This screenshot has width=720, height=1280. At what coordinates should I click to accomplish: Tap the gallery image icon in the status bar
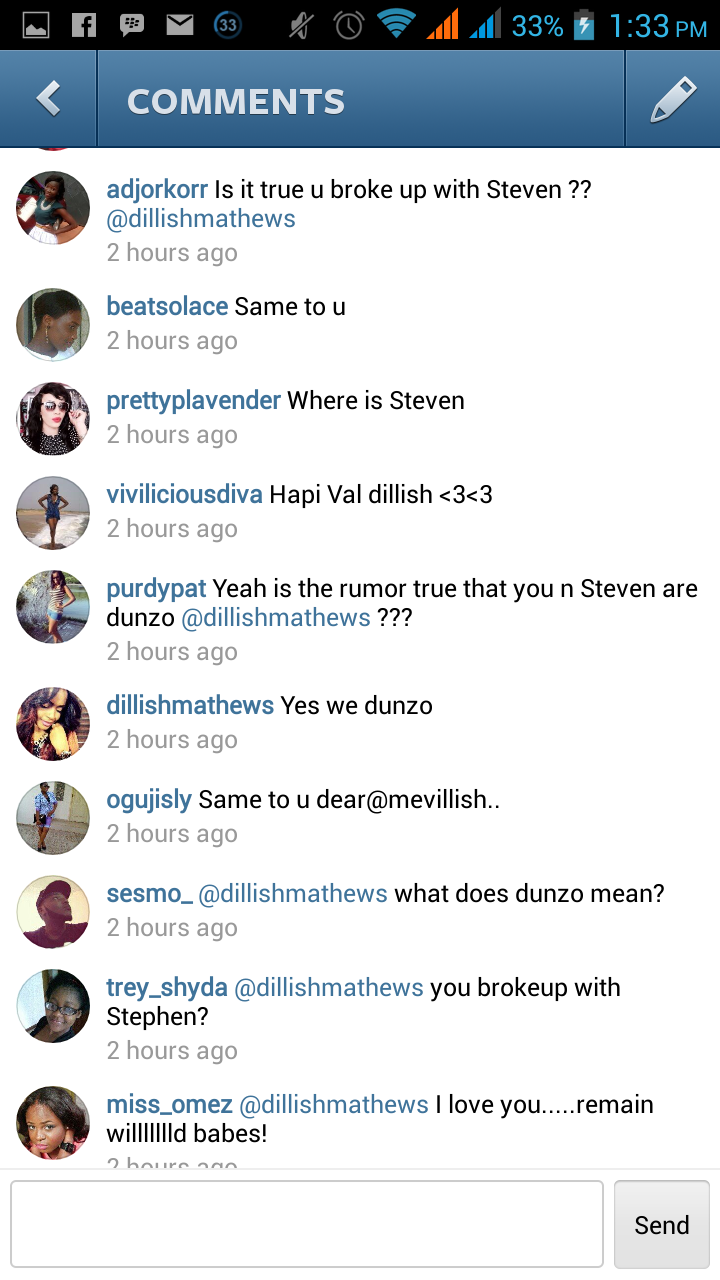[36, 25]
